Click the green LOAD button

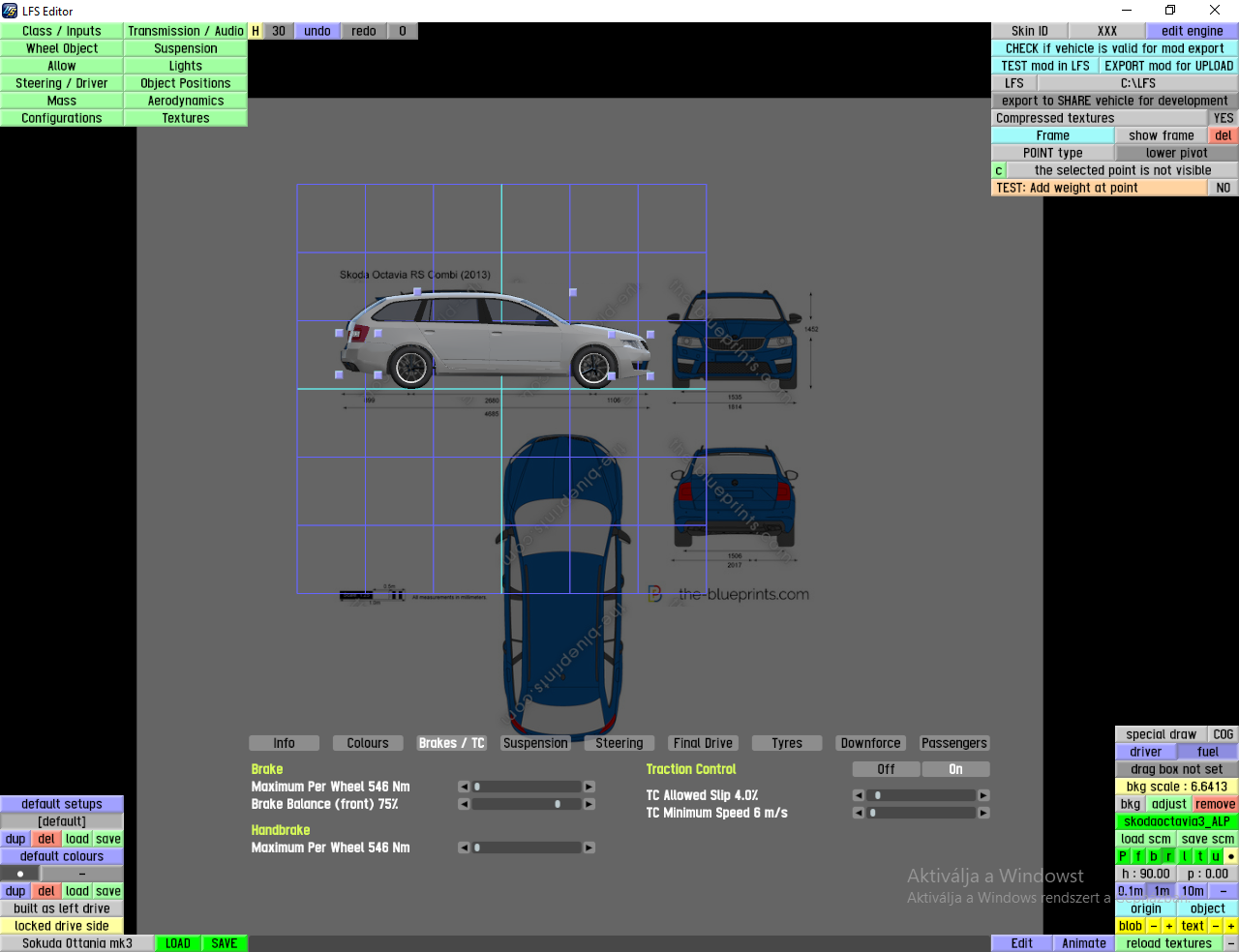pos(178,943)
